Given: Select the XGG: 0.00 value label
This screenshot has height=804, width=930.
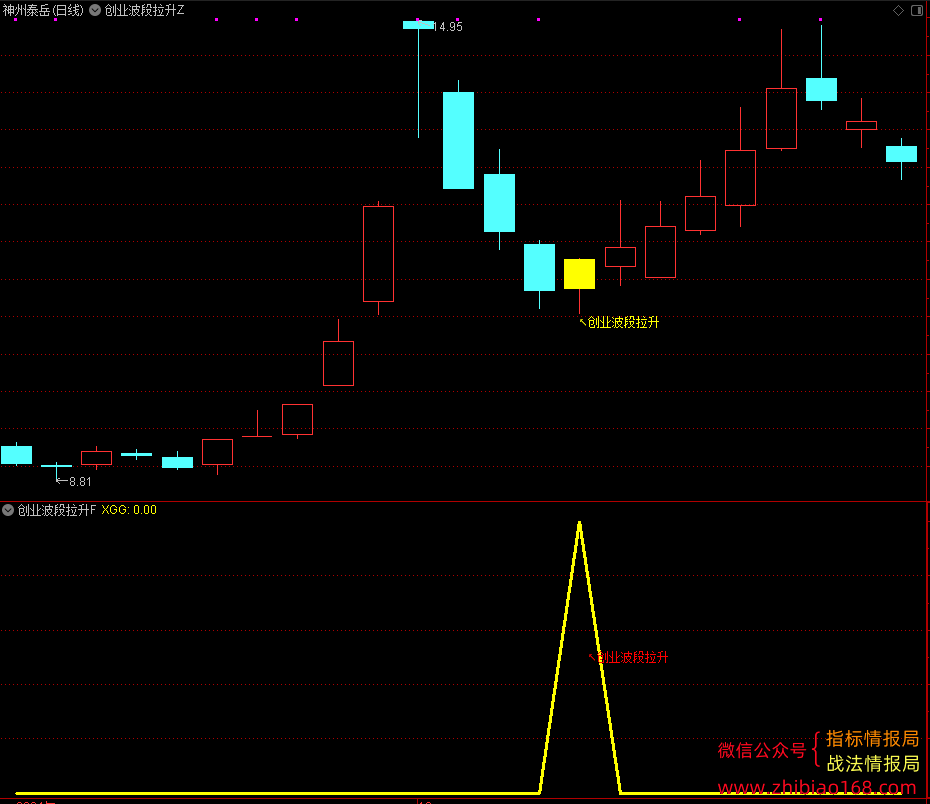Looking at the screenshot, I should tap(129, 510).
